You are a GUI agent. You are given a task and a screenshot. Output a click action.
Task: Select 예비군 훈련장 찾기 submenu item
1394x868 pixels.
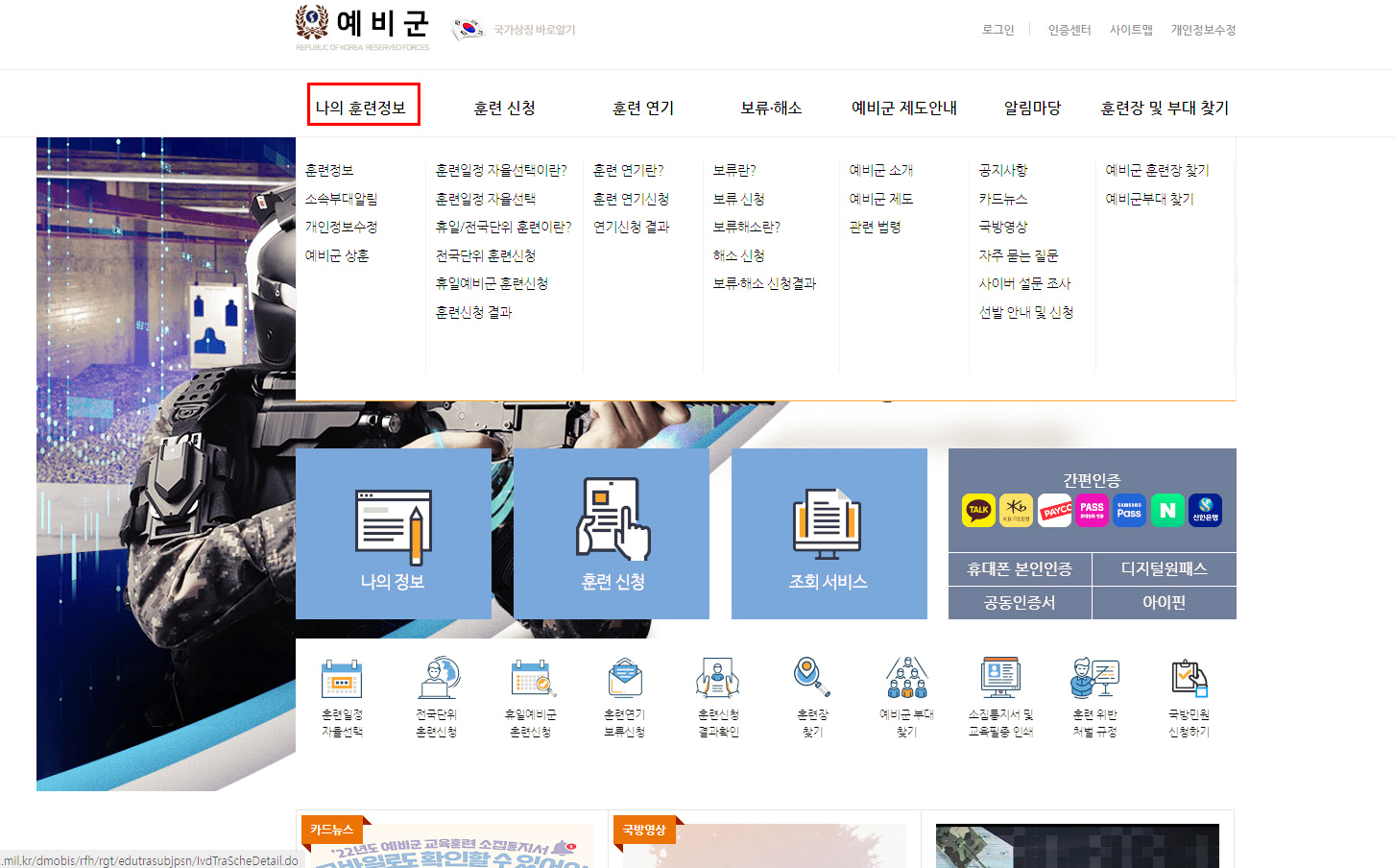coord(1157,170)
